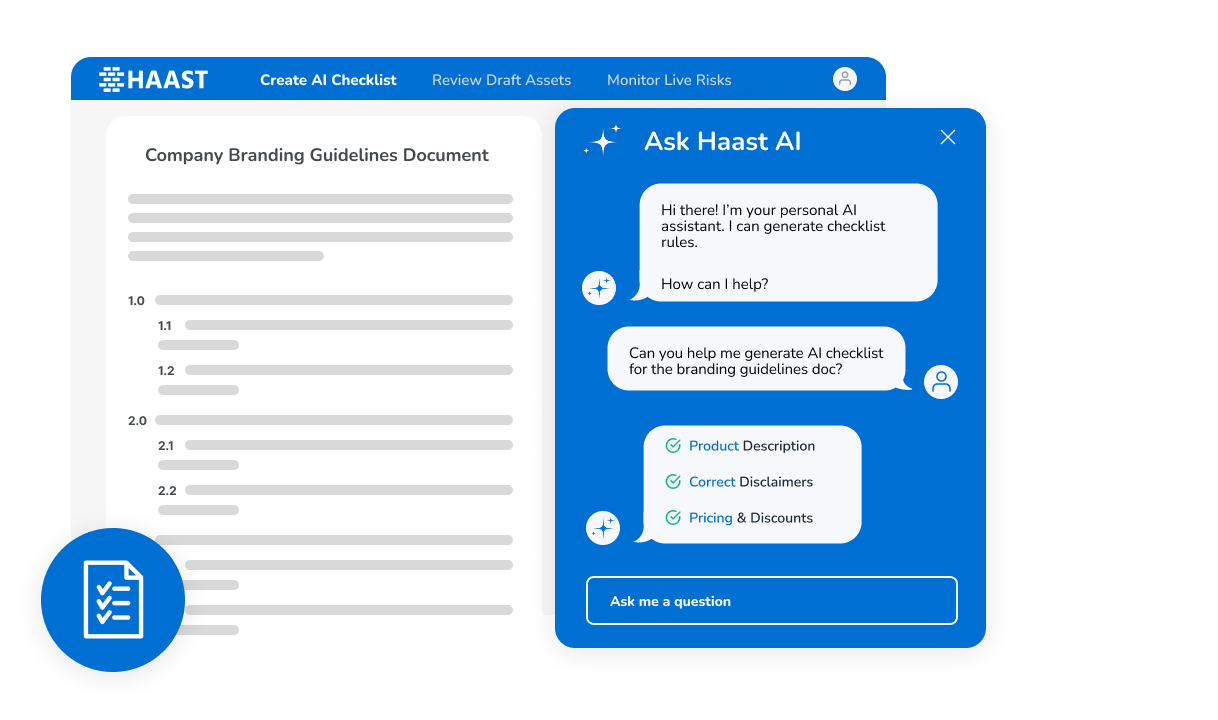Click the blue Pricing link text

pos(710,518)
